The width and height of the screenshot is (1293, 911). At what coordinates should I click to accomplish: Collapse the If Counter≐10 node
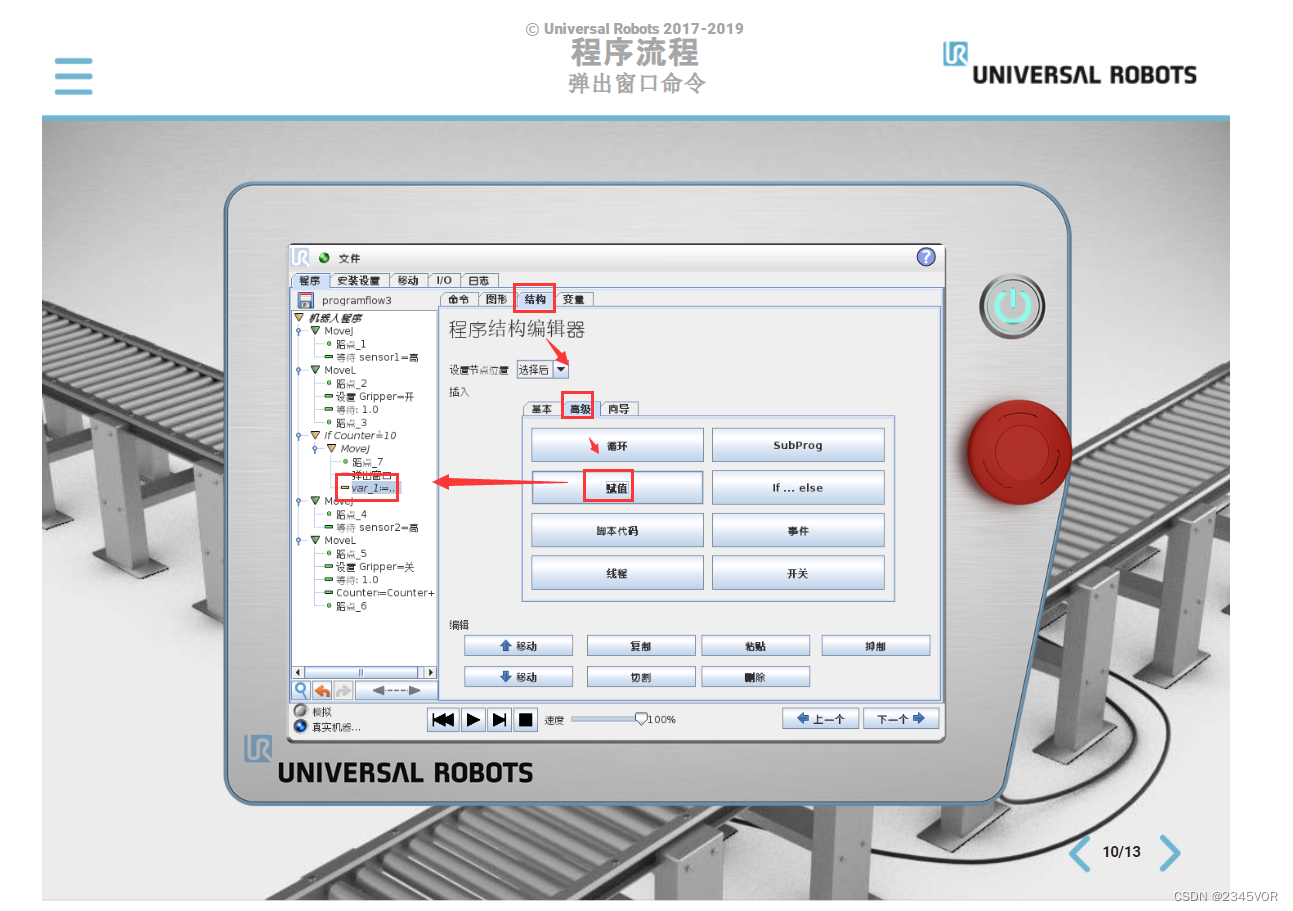coord(315,436)
